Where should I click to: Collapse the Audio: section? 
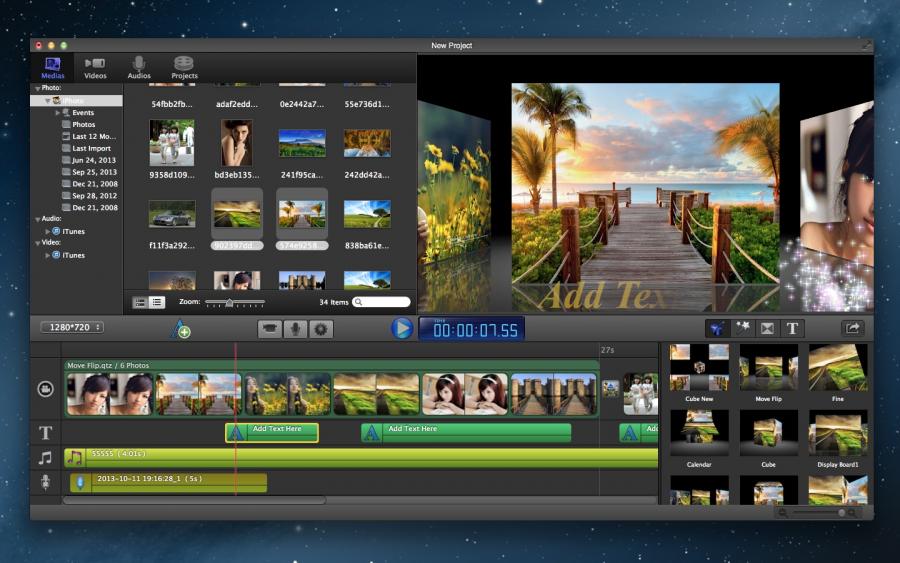pyautogui.click(x=37, y=219)
